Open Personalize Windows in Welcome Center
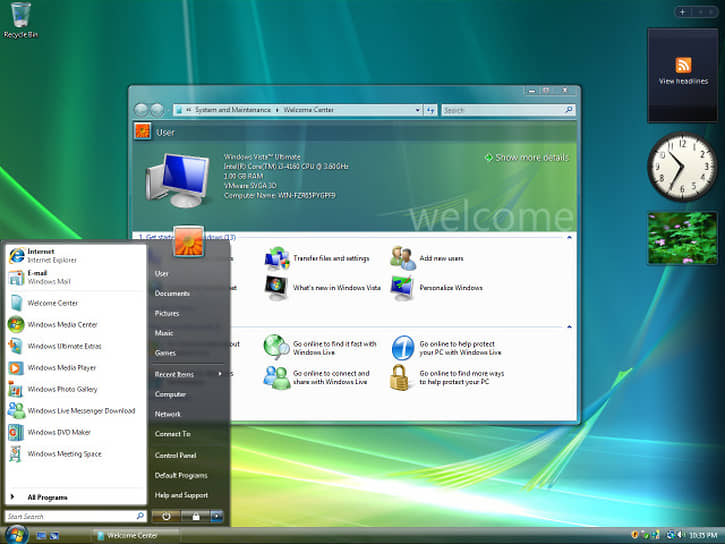The width and height of the screenshot is (725, 544). coord(402,288)
